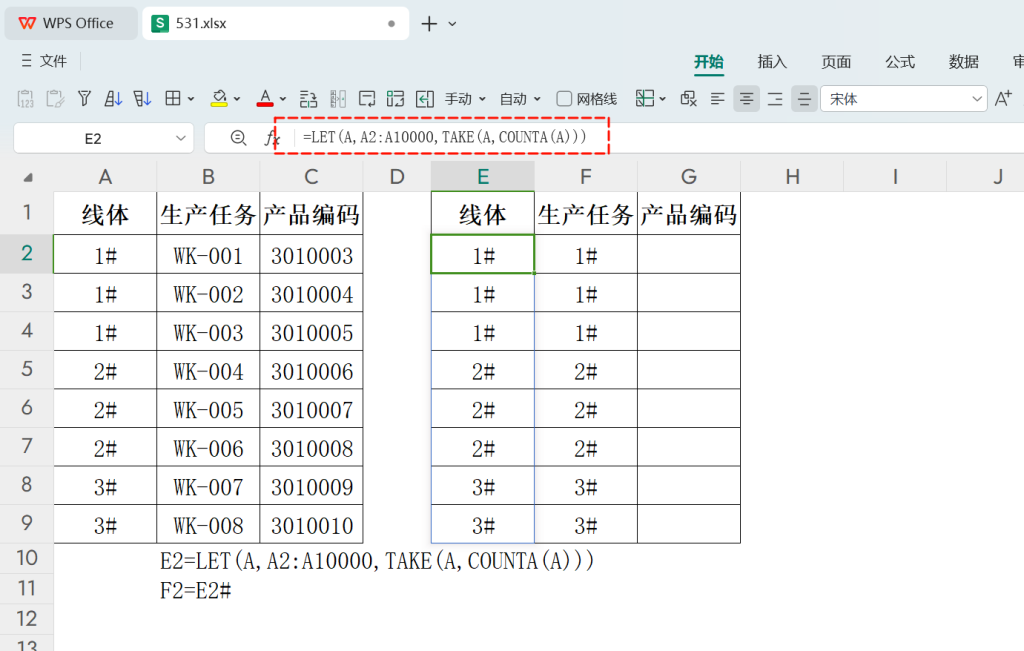The width and height of the screenshot is (1024, 651).
Task: Toggle the 网格线 gridlines checkbox
Action: click(564, 99)
